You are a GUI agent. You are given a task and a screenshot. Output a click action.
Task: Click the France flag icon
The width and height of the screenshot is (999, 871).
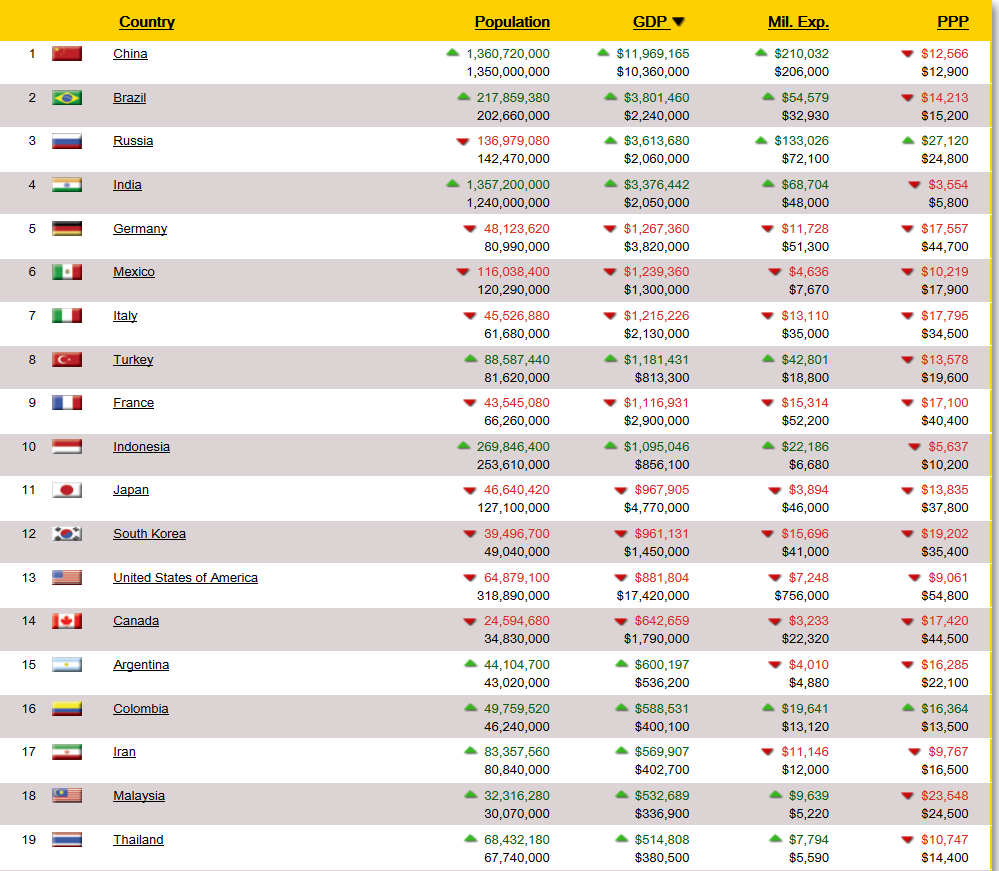coord(67,403)
